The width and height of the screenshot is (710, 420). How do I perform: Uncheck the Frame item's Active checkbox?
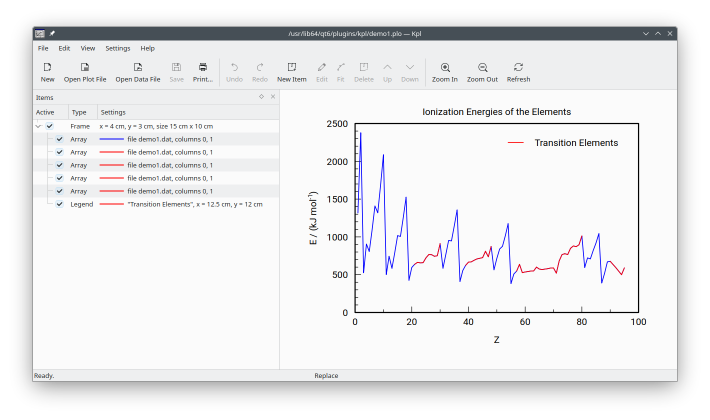tap(50, 126)
